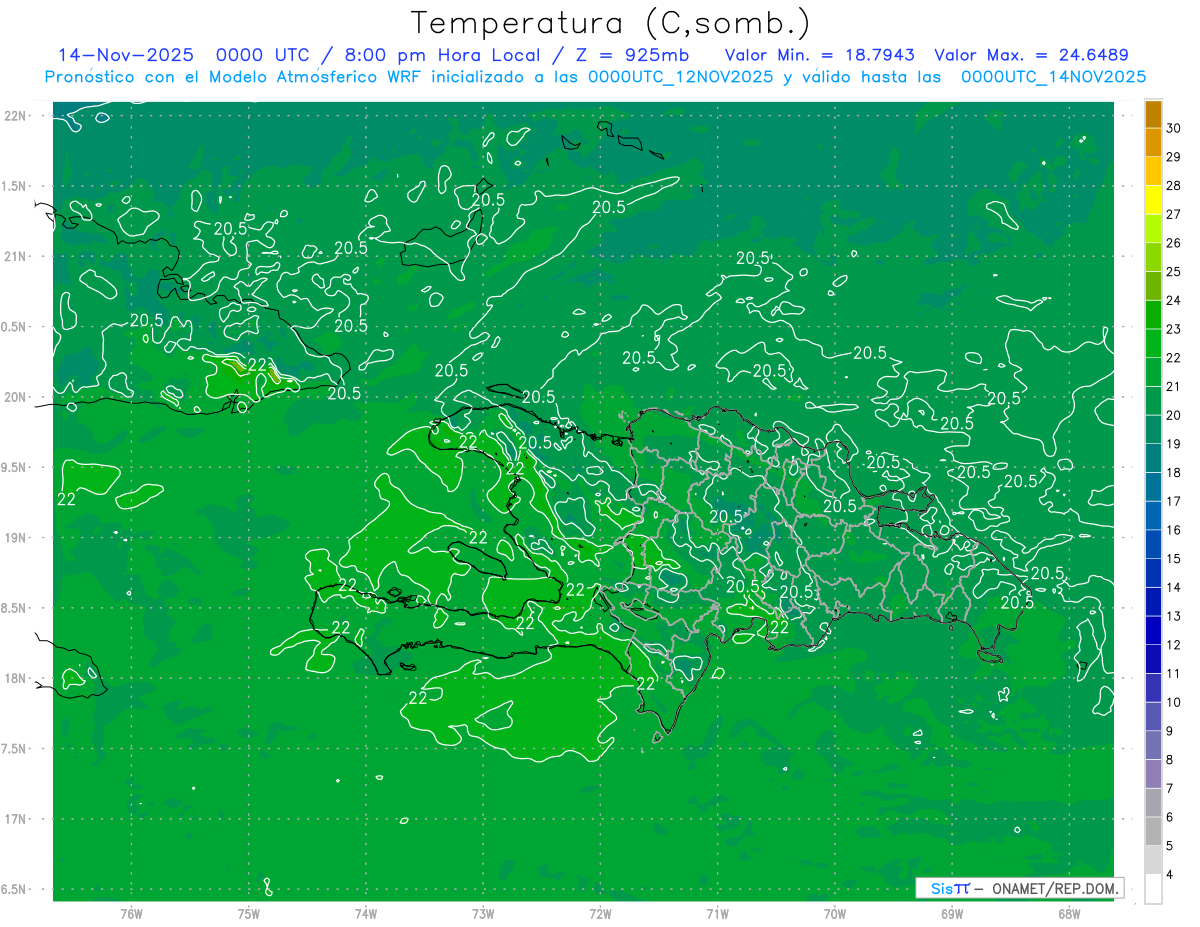Image resolution: width=1200 pixels, height=927 pixels.
Task: Click color scale value '6'
Action: point(1170,818)
